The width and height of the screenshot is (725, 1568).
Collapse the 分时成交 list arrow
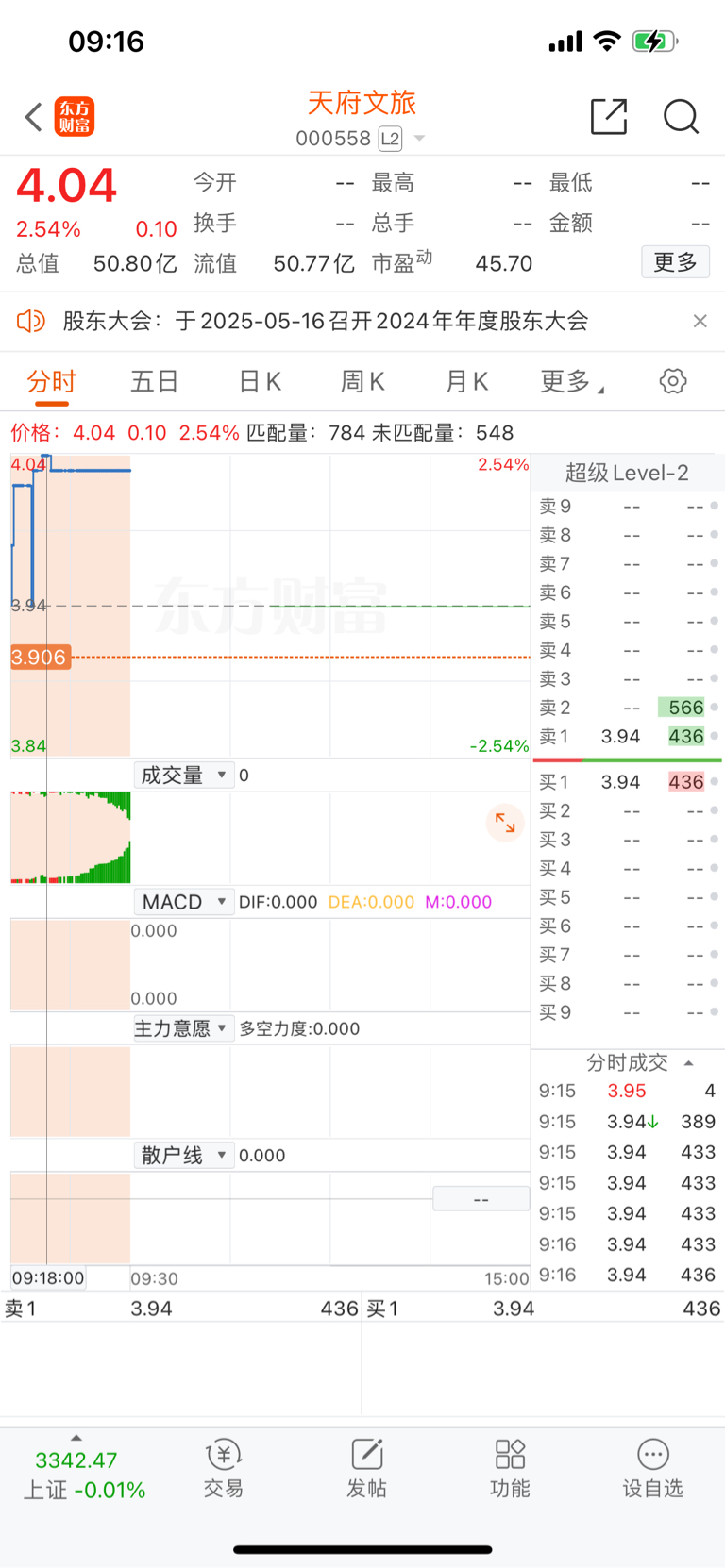pyautogui.click(x=689, y=1063)
